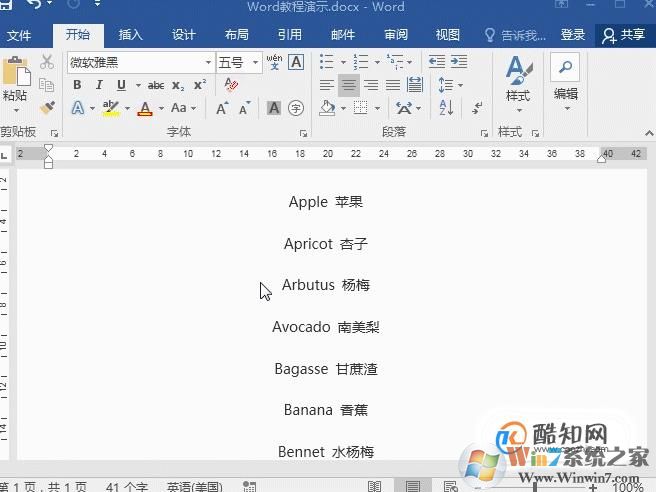Click the 共享 share button
This screenshot has height=492, width=656.
624,35
